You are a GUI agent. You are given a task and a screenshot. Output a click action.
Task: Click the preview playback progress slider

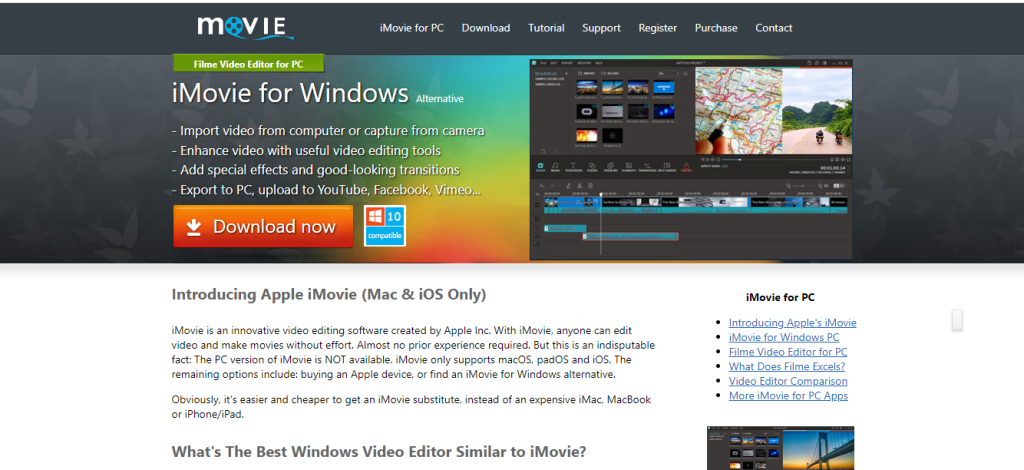pos(775,159)
